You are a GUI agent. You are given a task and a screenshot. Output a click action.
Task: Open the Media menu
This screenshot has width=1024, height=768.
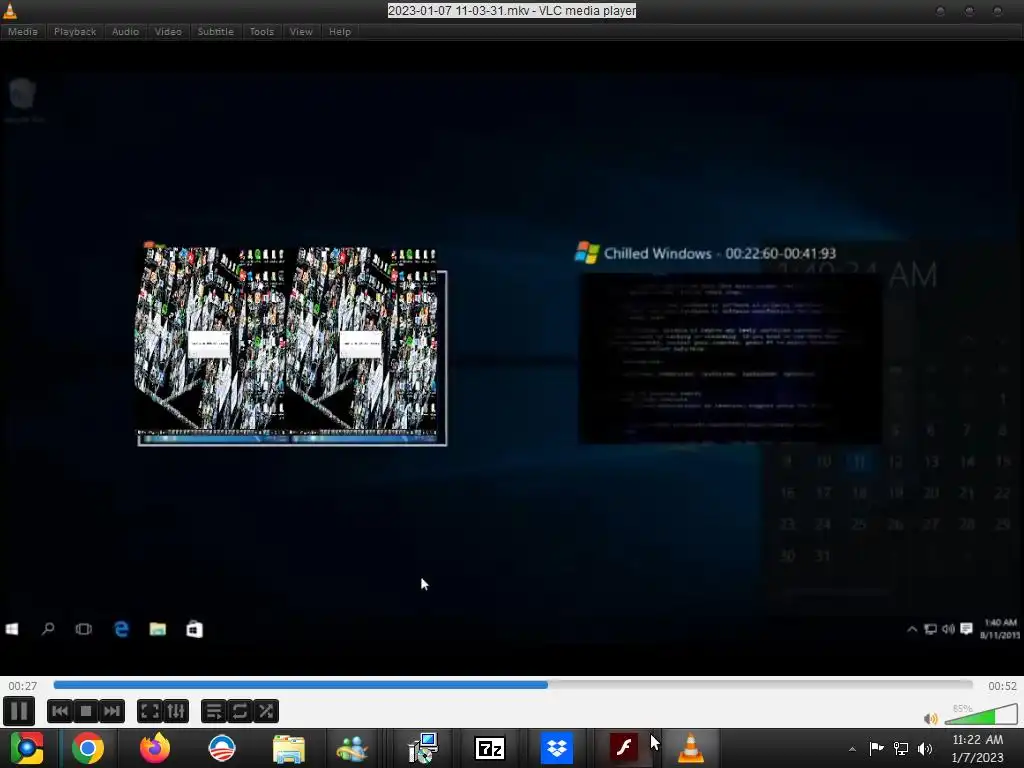pyautogui.click(x=23, y=31)
